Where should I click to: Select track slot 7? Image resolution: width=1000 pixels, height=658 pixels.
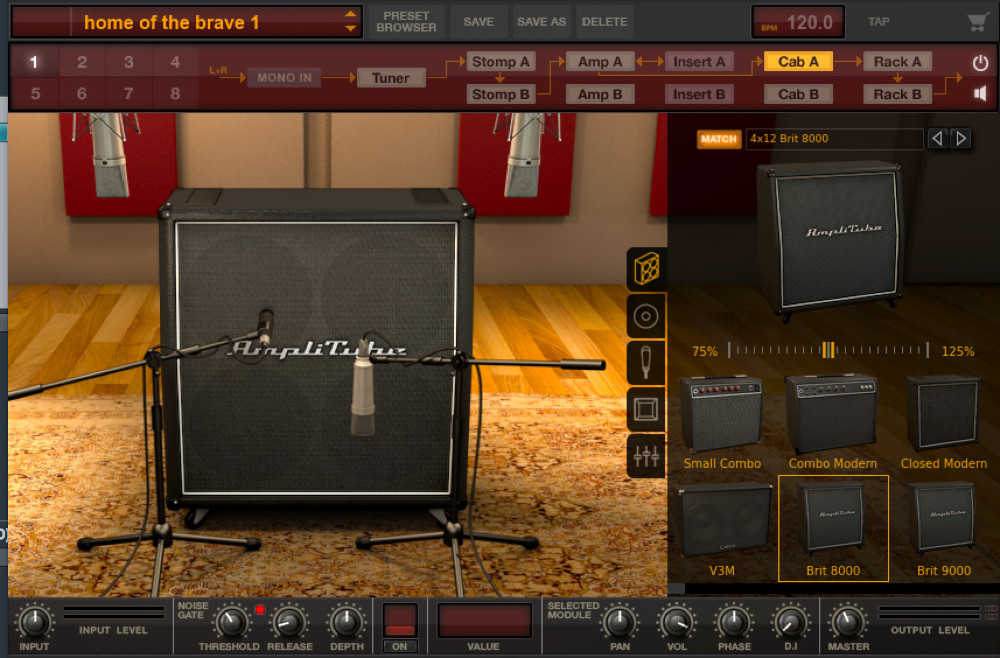(x=129, y=94)
